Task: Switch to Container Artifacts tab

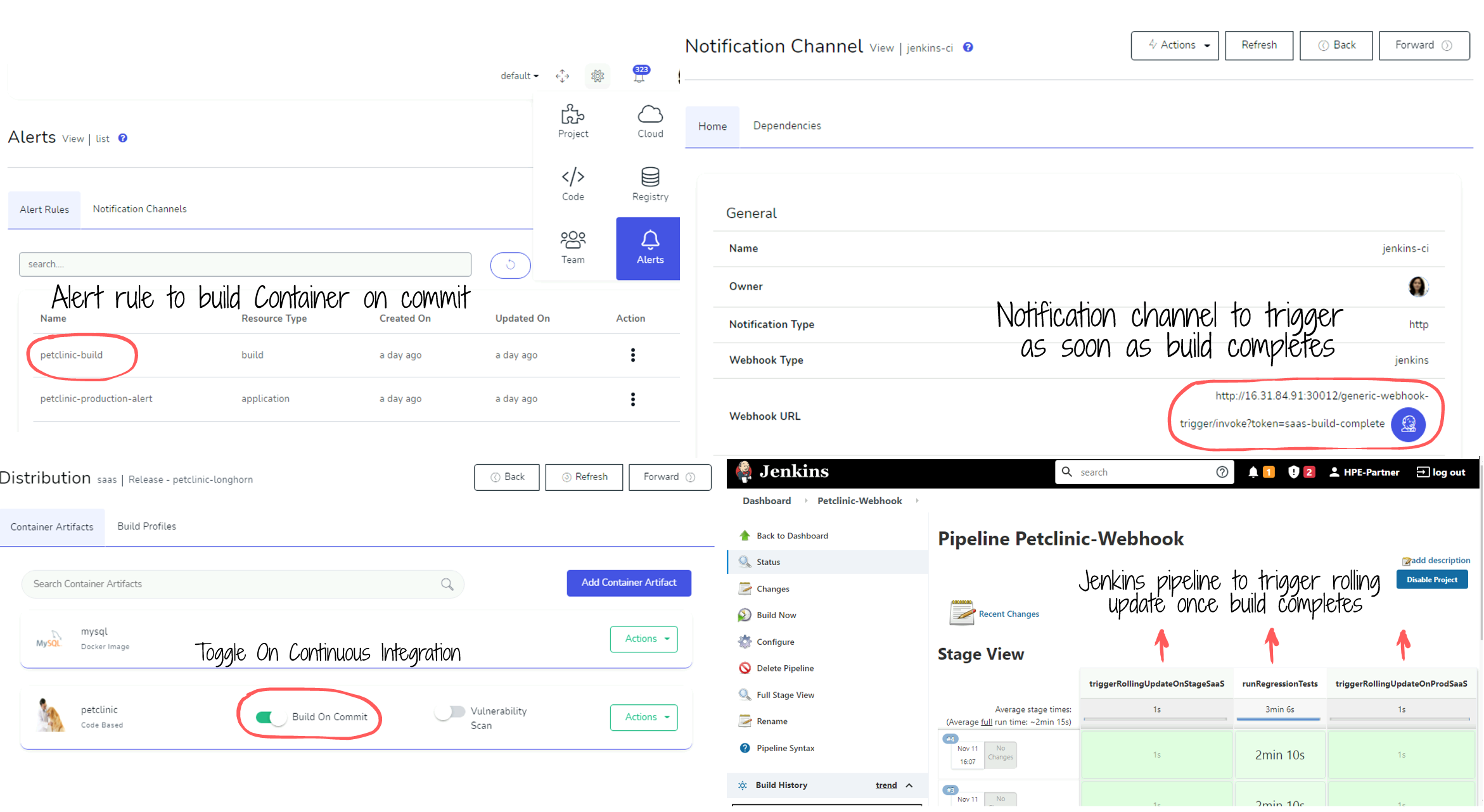Action: [x=52, y=527]
